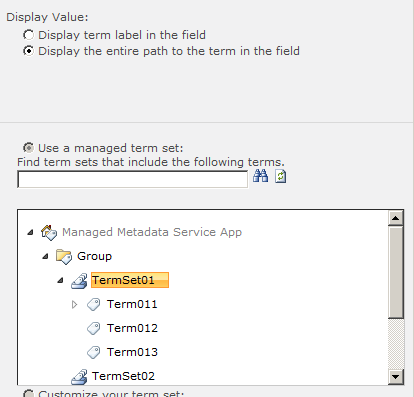Click the Term011 tag icon

click(94, 305)
